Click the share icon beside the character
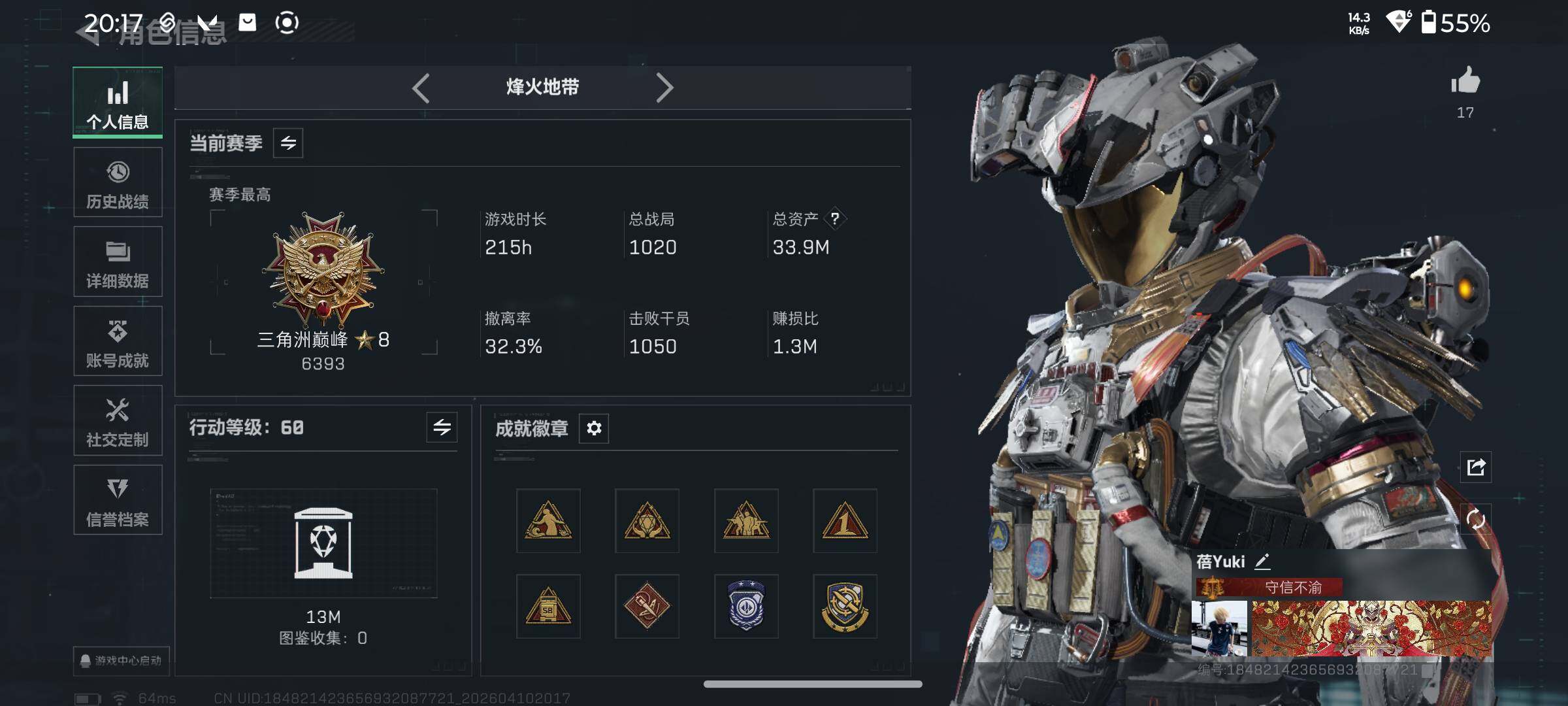 click(1476, 467)
